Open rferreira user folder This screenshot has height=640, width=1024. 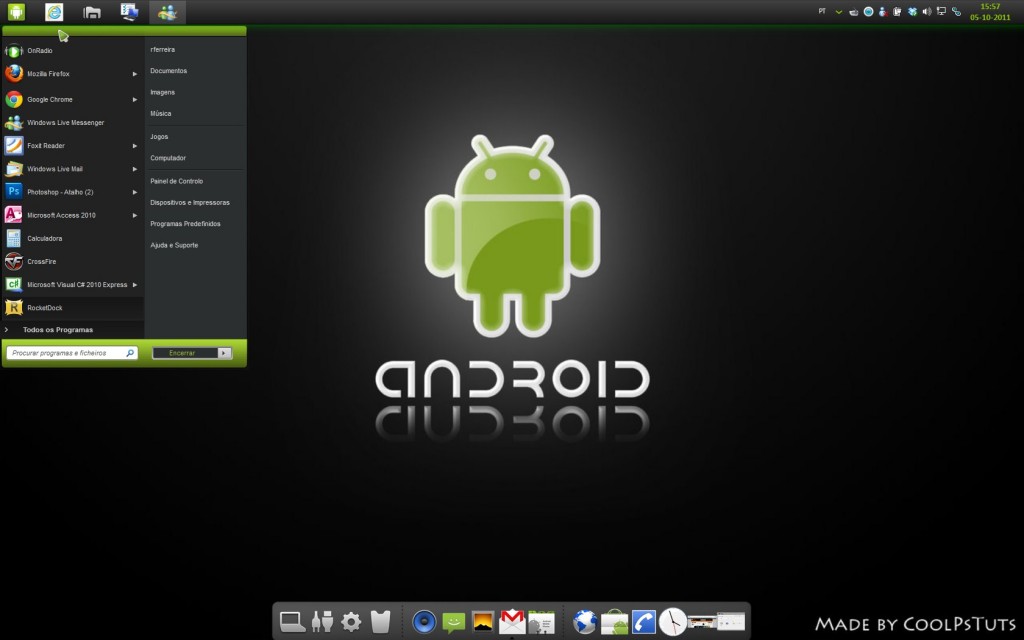[163, 50]
